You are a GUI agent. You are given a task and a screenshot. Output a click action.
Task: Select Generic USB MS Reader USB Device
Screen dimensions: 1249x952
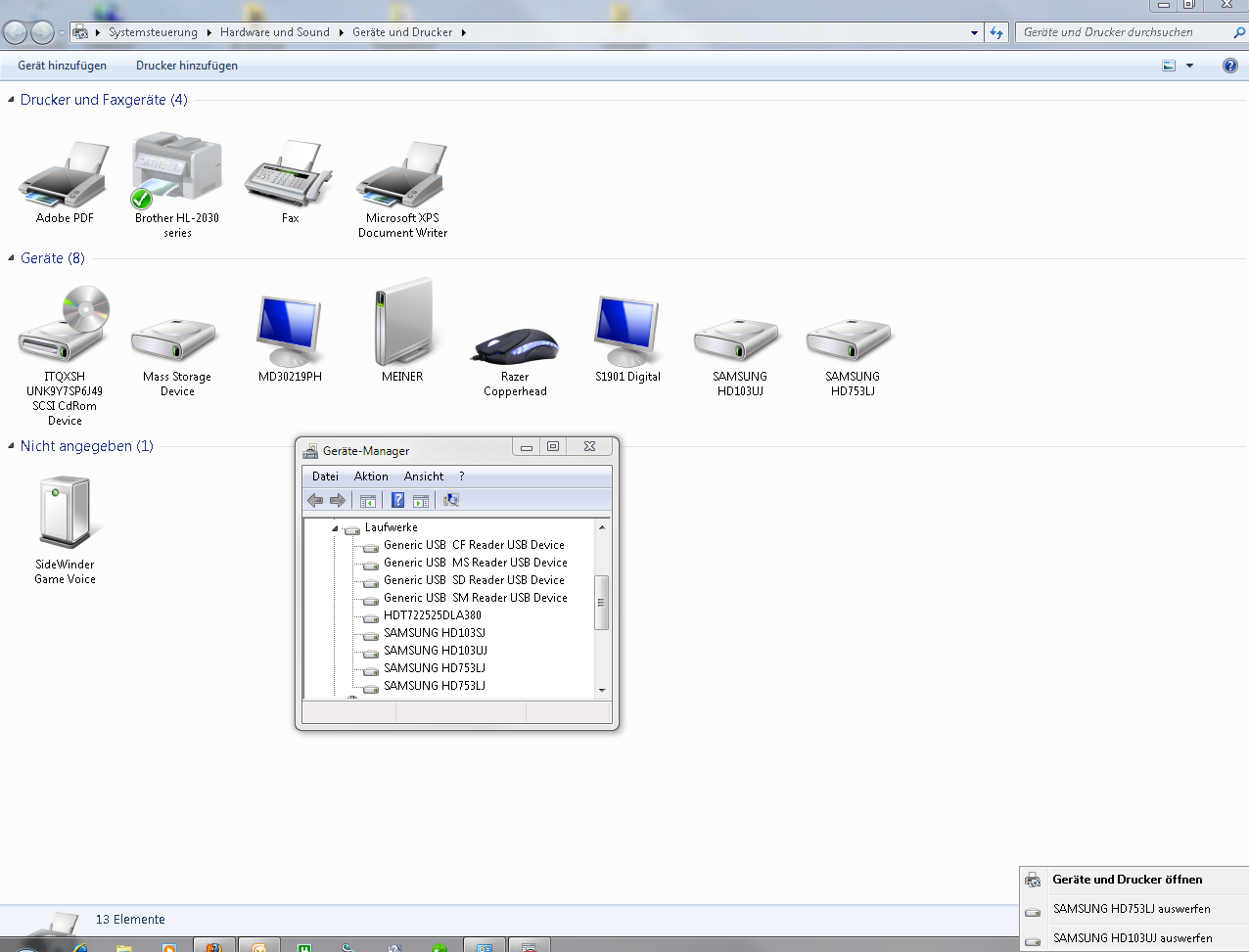pyautogui.click(x=476, y=563)
